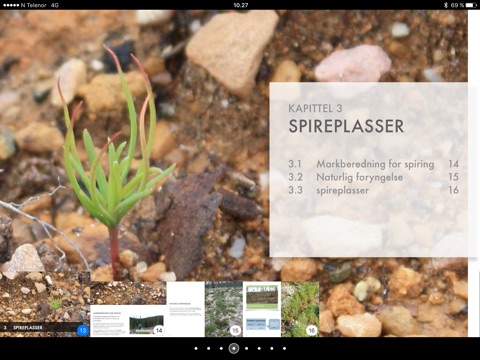Viewport: 480px width, 360px height.
Task: Tap the SPIREPLASSER chapter heading
Action: (346, 126)
